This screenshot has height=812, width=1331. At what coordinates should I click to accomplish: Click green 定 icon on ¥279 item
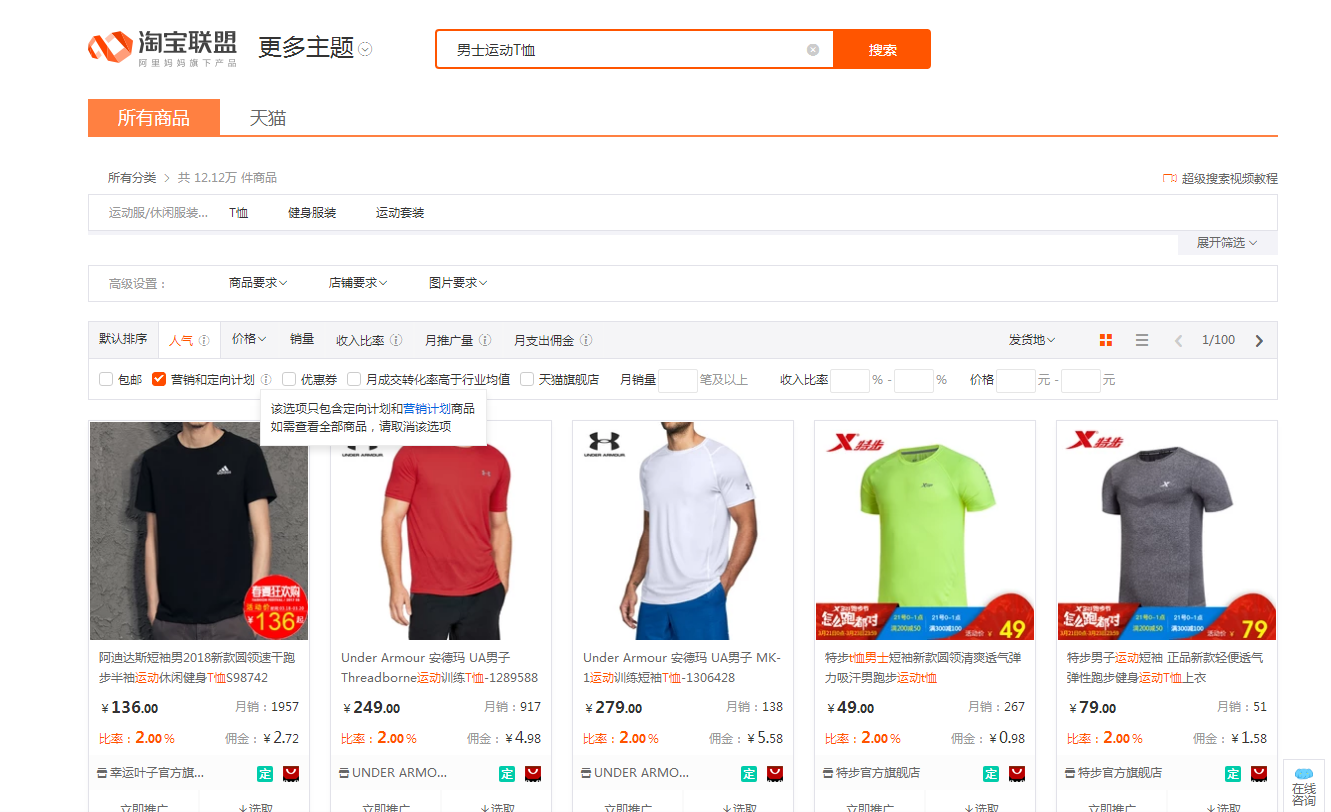point(749,773)
